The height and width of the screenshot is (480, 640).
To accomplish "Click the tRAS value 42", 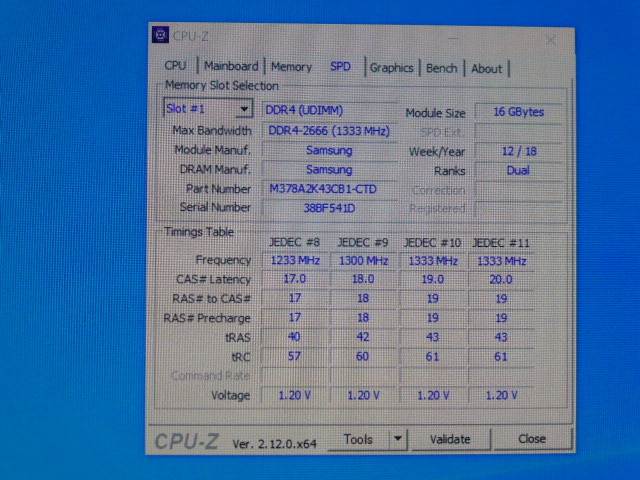I will 363,337.
